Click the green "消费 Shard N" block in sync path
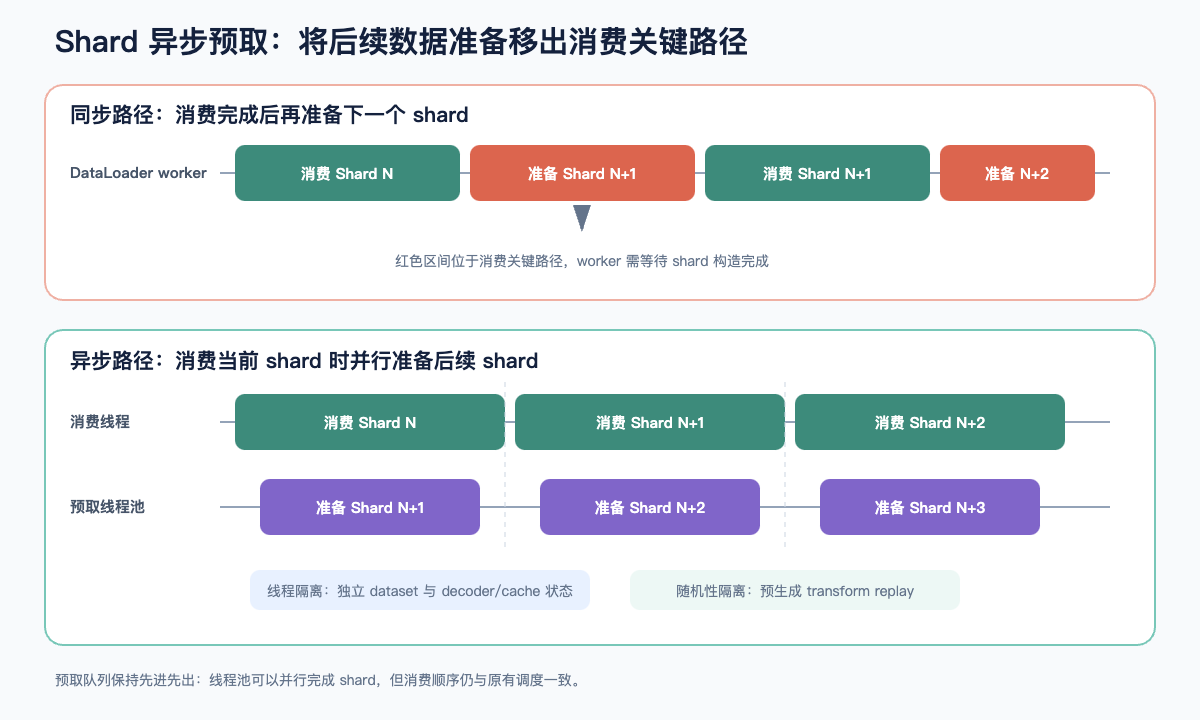The height and width of the screenshot is (720, 1200). [347, 173]
